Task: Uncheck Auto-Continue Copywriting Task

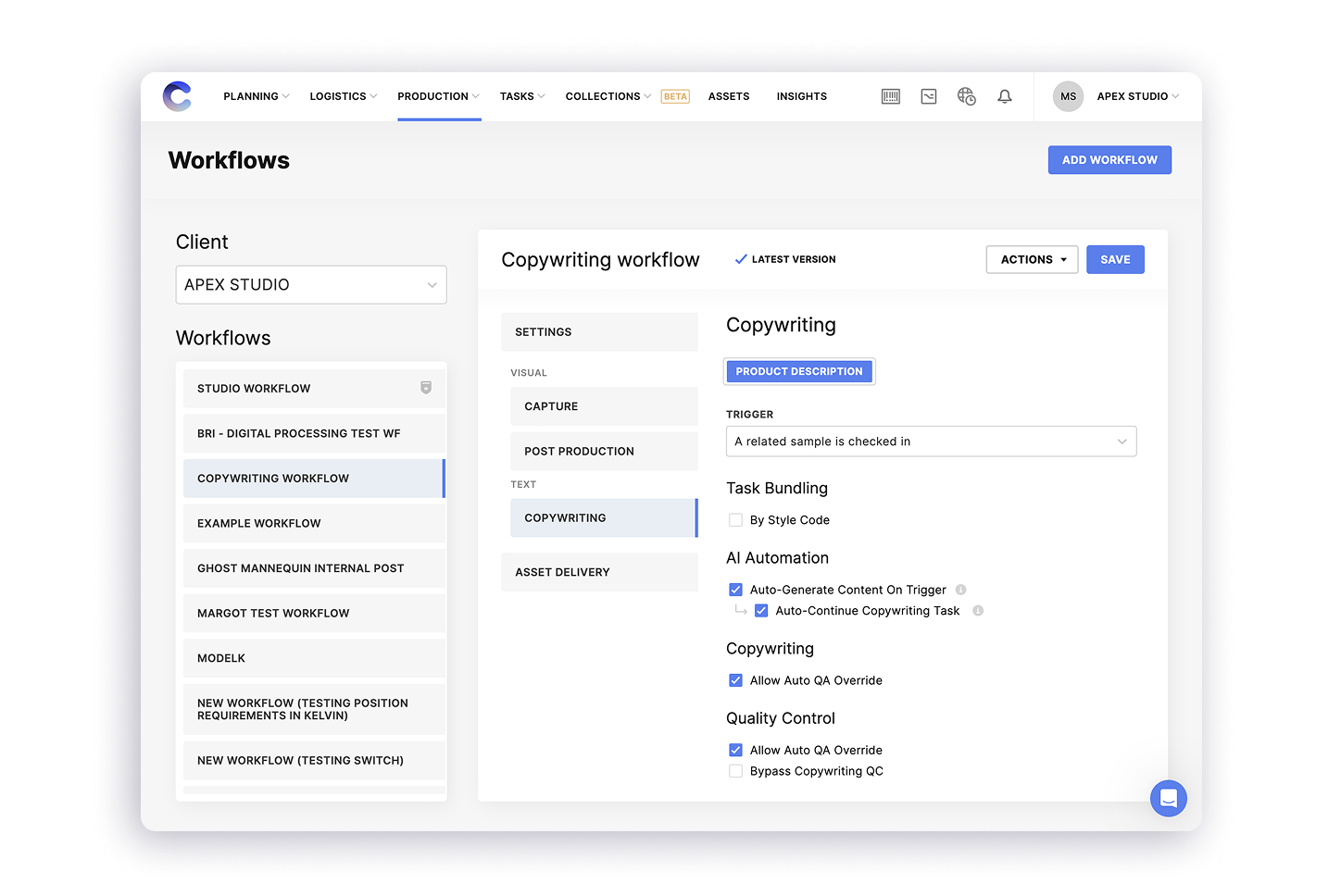Action: pos(761,611)
